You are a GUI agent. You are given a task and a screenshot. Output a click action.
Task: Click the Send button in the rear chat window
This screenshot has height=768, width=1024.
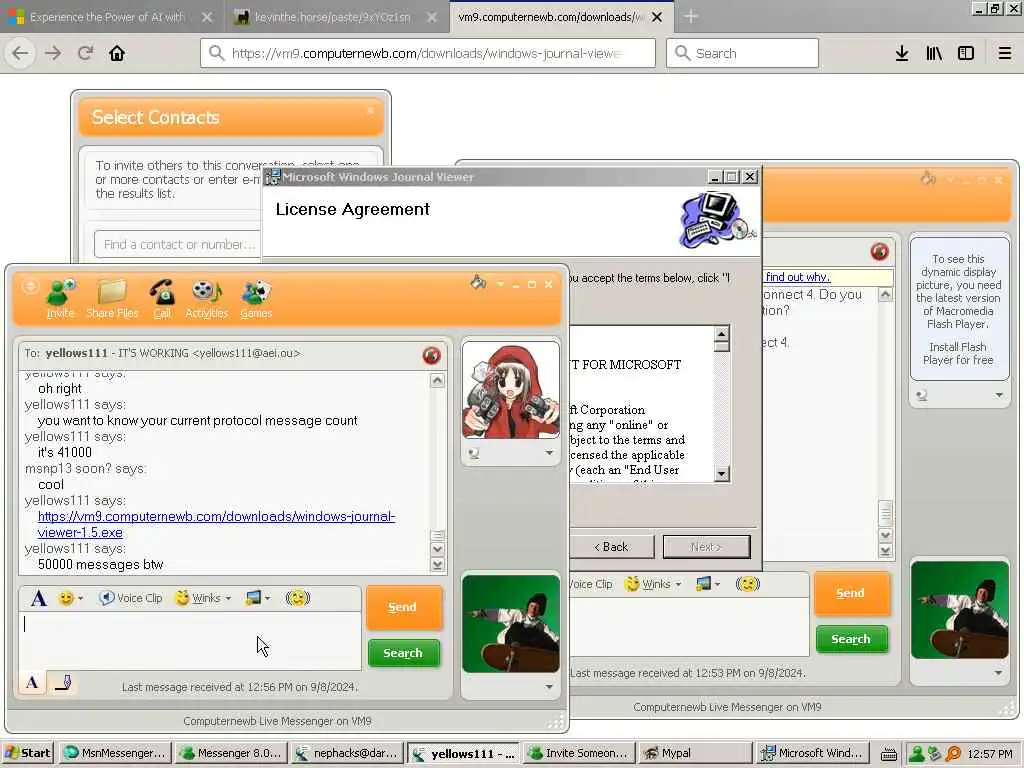(852, 594)
